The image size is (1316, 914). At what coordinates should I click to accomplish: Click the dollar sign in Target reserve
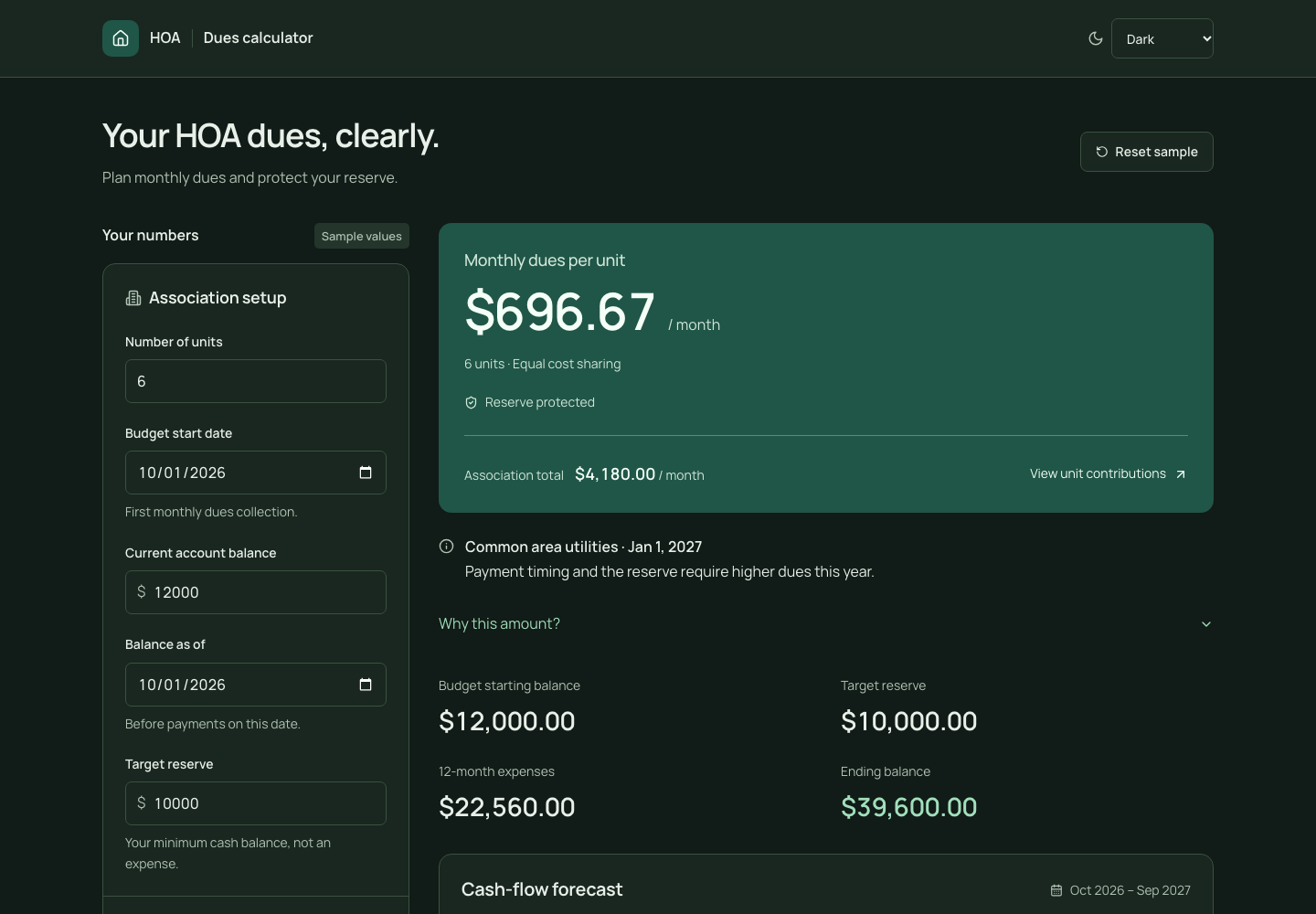click(x=142, y=803)
